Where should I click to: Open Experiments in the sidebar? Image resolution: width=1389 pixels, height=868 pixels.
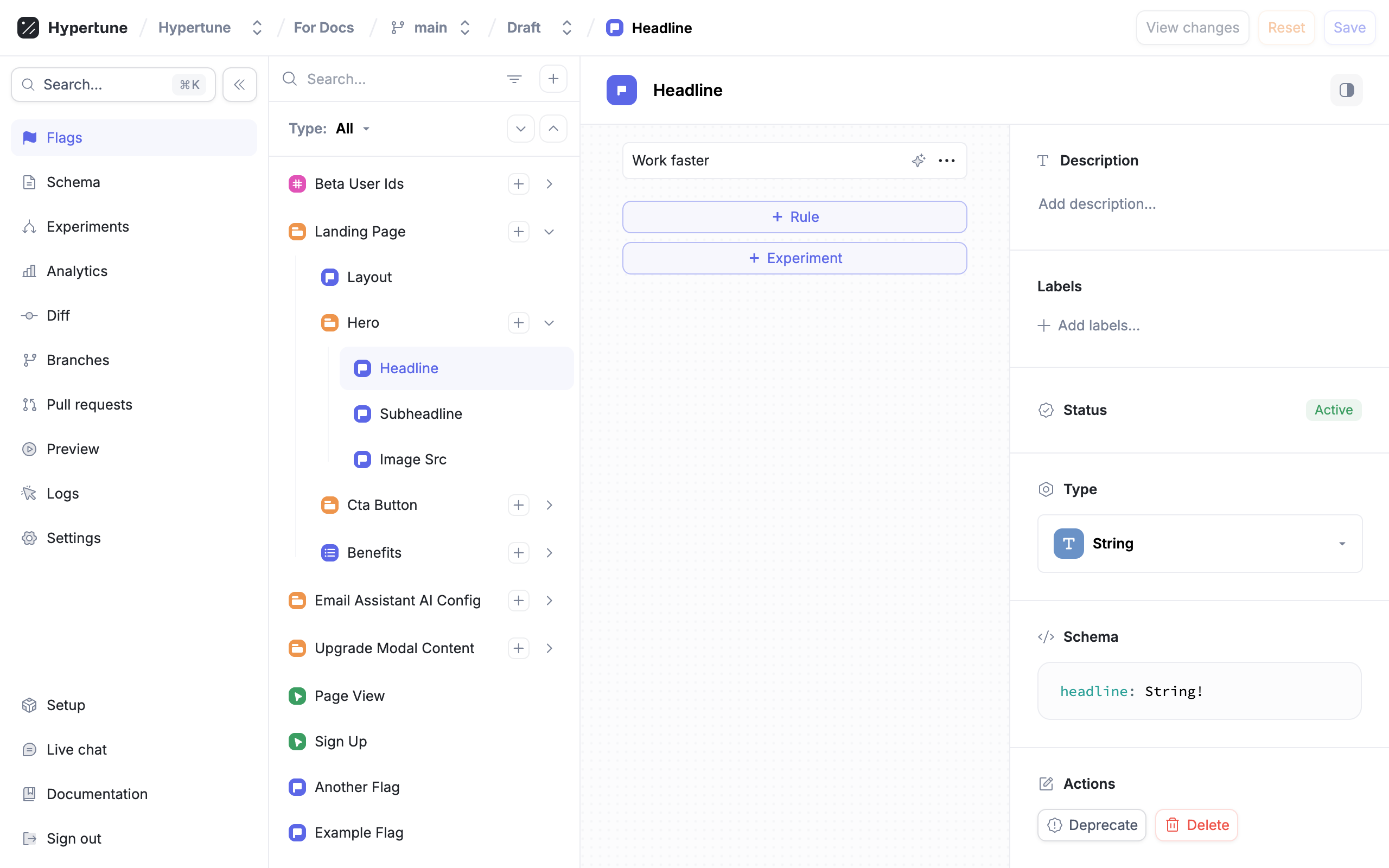click(87, 227)
